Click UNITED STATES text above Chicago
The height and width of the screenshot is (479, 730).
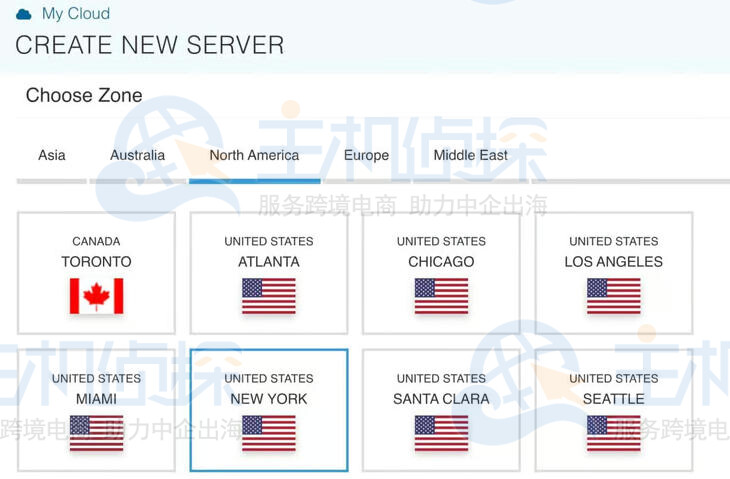tap(441, 241)
